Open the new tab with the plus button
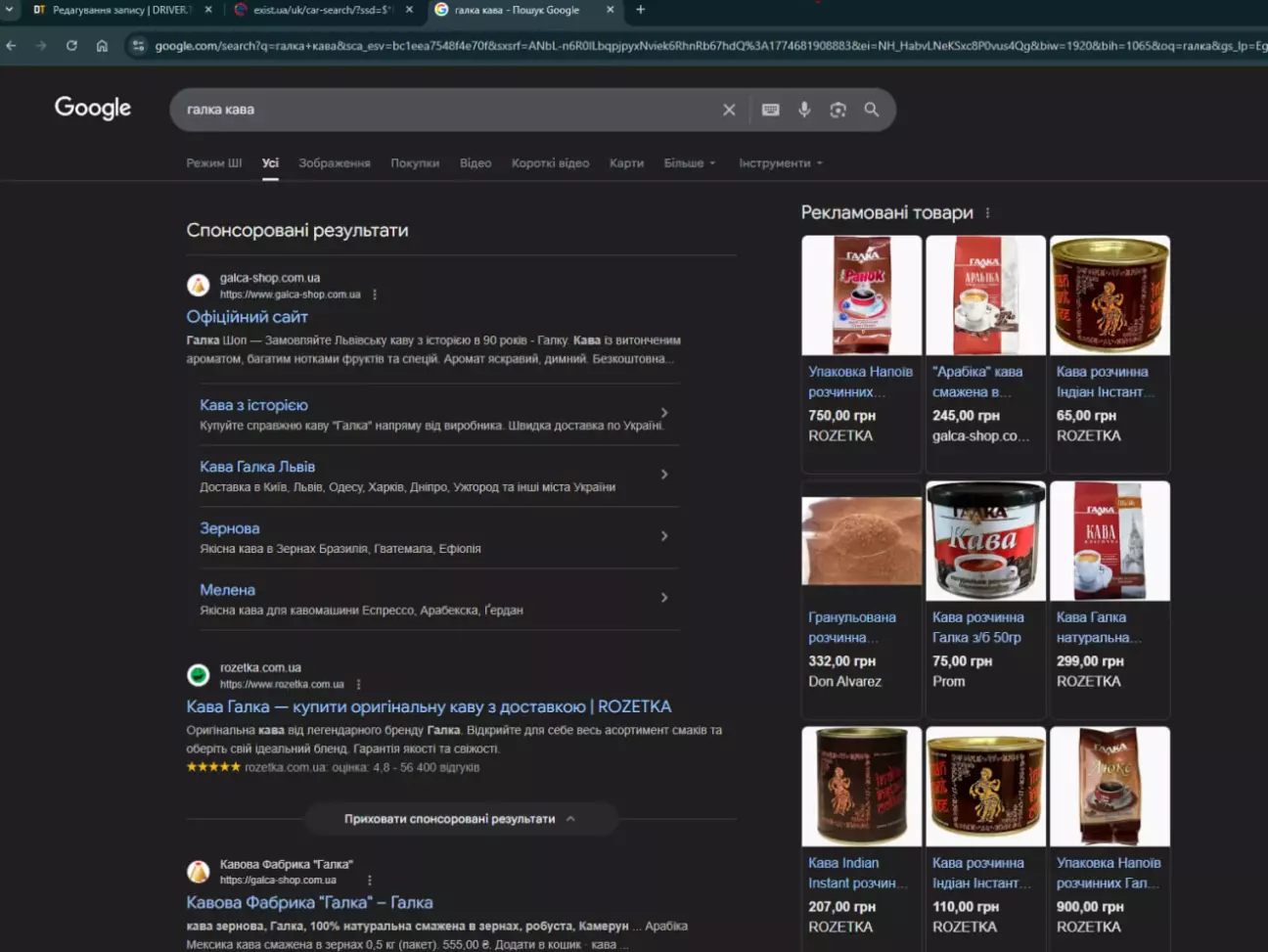This screenshot has height=952, width=1268. click(641, 10)
